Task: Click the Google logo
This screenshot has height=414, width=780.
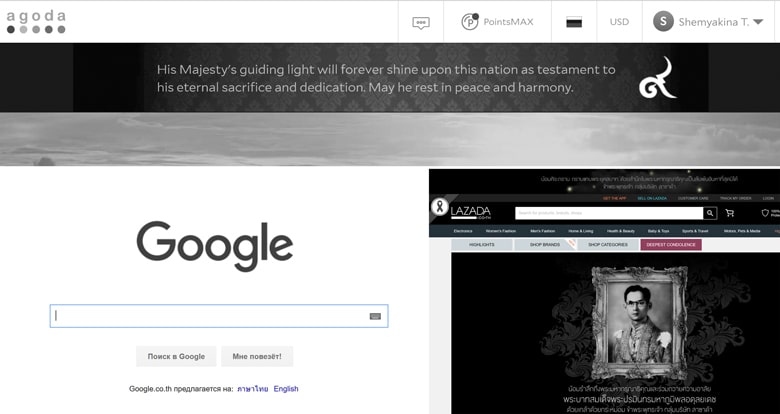Action: (x=215, y=246)
